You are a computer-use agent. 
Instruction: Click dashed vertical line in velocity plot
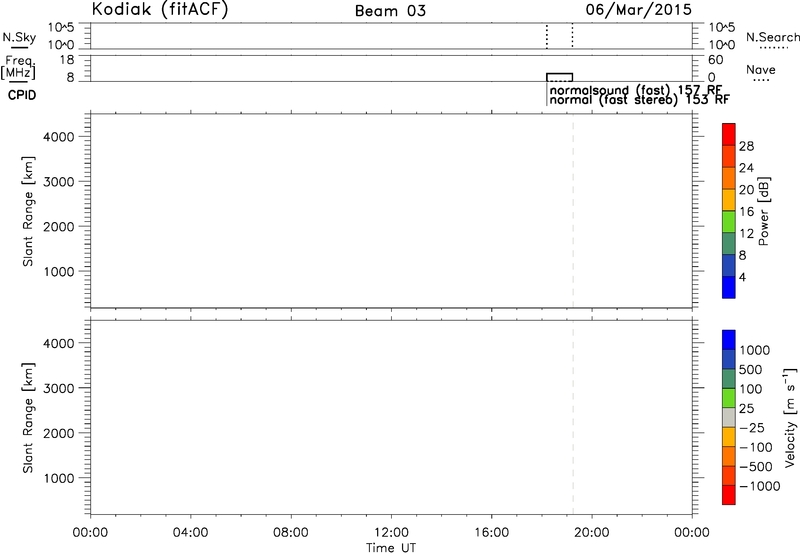(573, 417)
